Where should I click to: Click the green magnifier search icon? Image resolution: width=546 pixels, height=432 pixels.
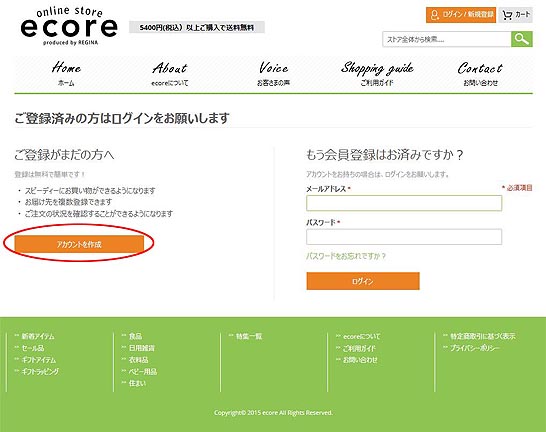click(522, 39)
